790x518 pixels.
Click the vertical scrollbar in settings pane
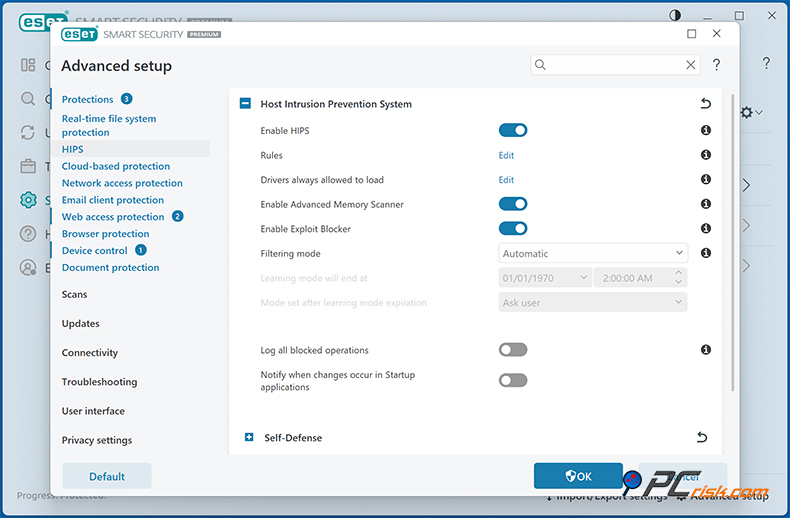coord(733,242)
